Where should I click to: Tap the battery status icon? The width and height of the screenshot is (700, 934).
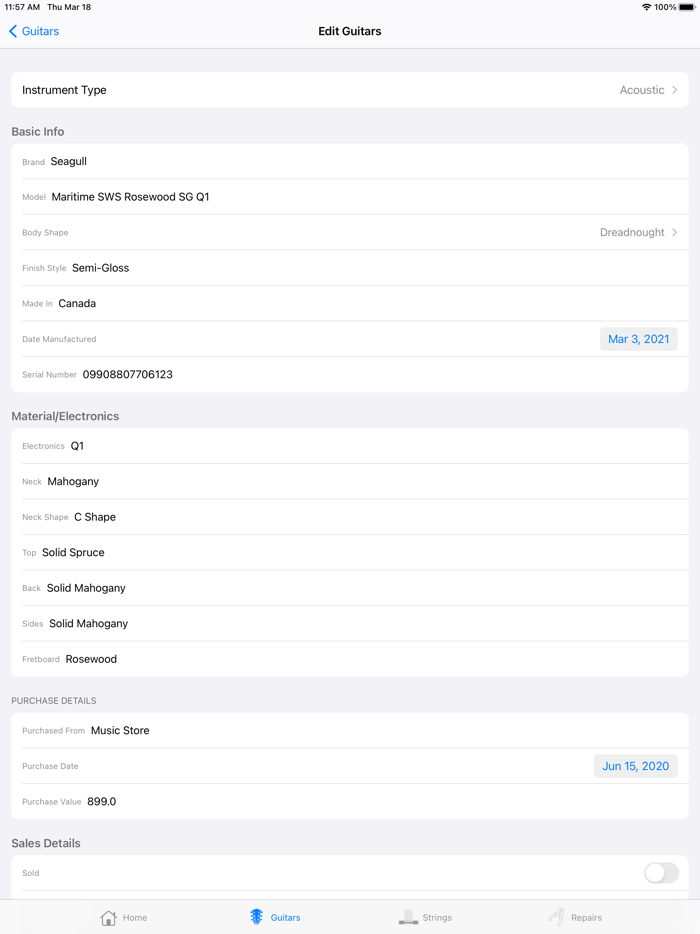click(x=687, y=7)
